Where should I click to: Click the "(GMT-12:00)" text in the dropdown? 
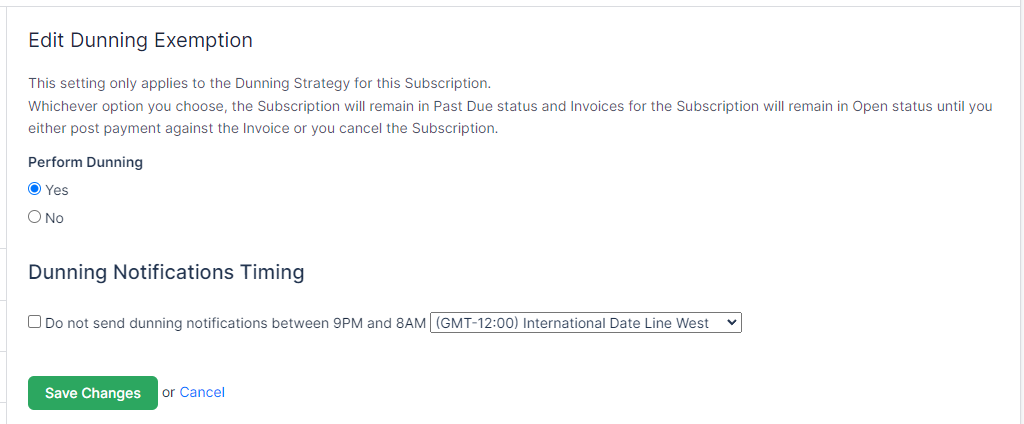(x=476, y=323)
